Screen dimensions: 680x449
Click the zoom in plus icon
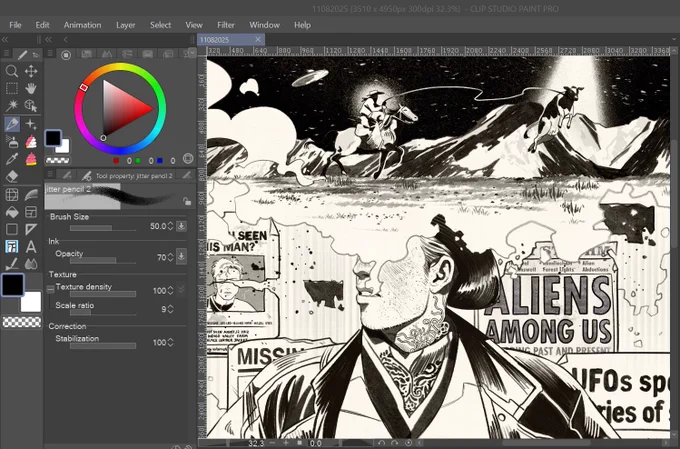click(x=286, y=443)
